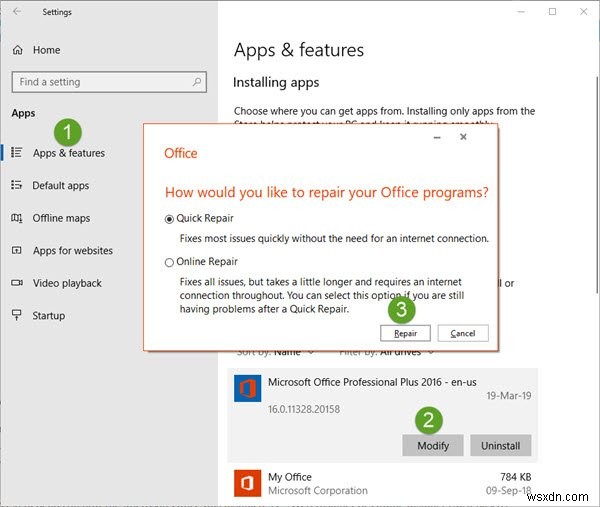Click the Offline maps sidebar icon
Image resolution: width=600 pixels, height=507 pixels.
click(x=16, y=218)
